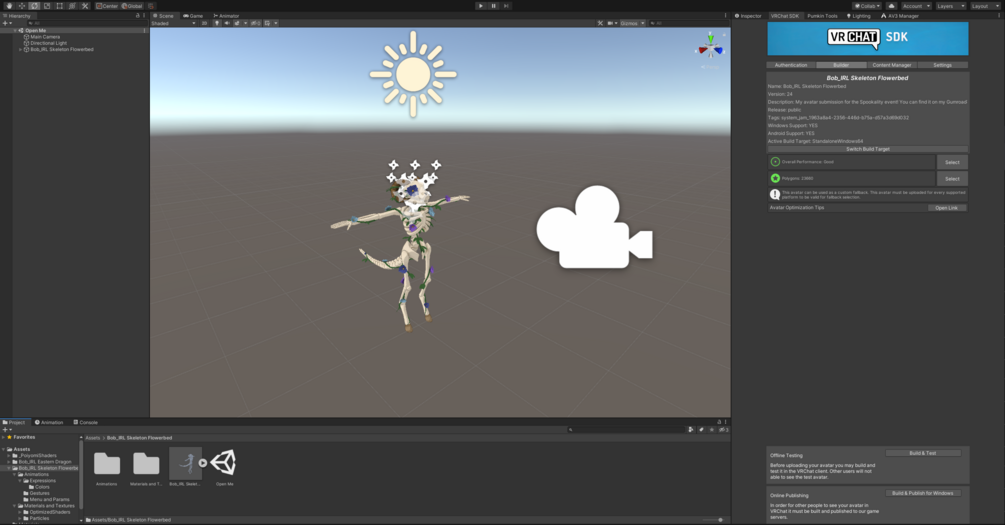Open the Hierarchy create plus menu
The height and width of the screenshot is (525, 1005).
7,23
